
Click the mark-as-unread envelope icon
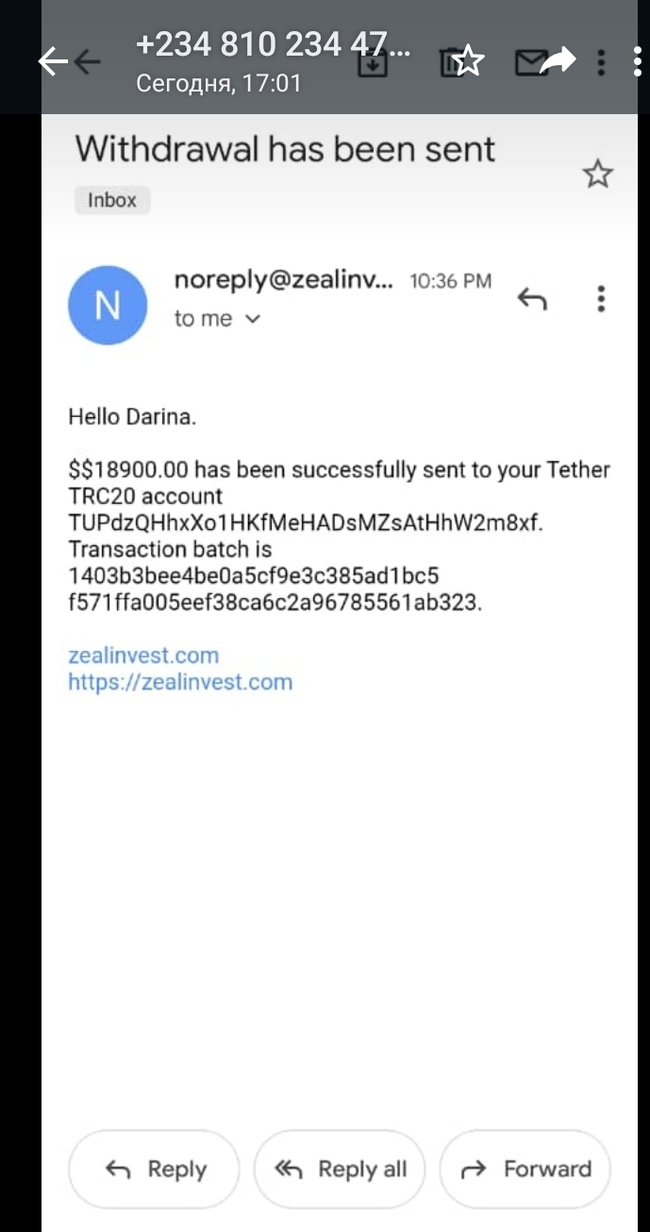526,63
